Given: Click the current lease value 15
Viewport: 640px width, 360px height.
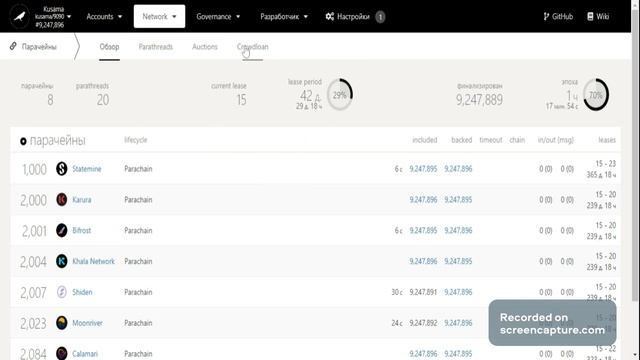Looking at the screenshot, I should [241, 100].
